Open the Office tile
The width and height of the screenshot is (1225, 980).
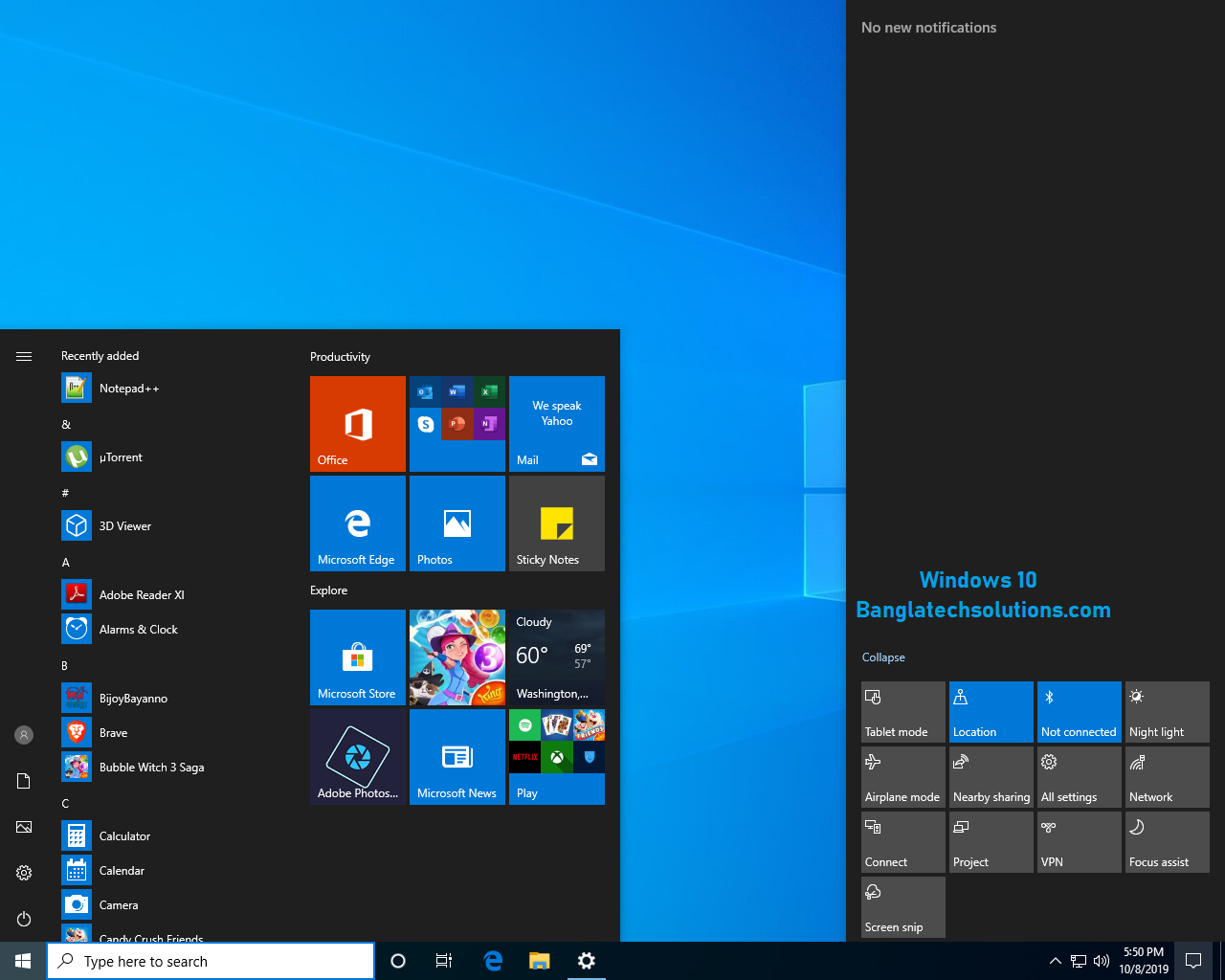[358, 424]
